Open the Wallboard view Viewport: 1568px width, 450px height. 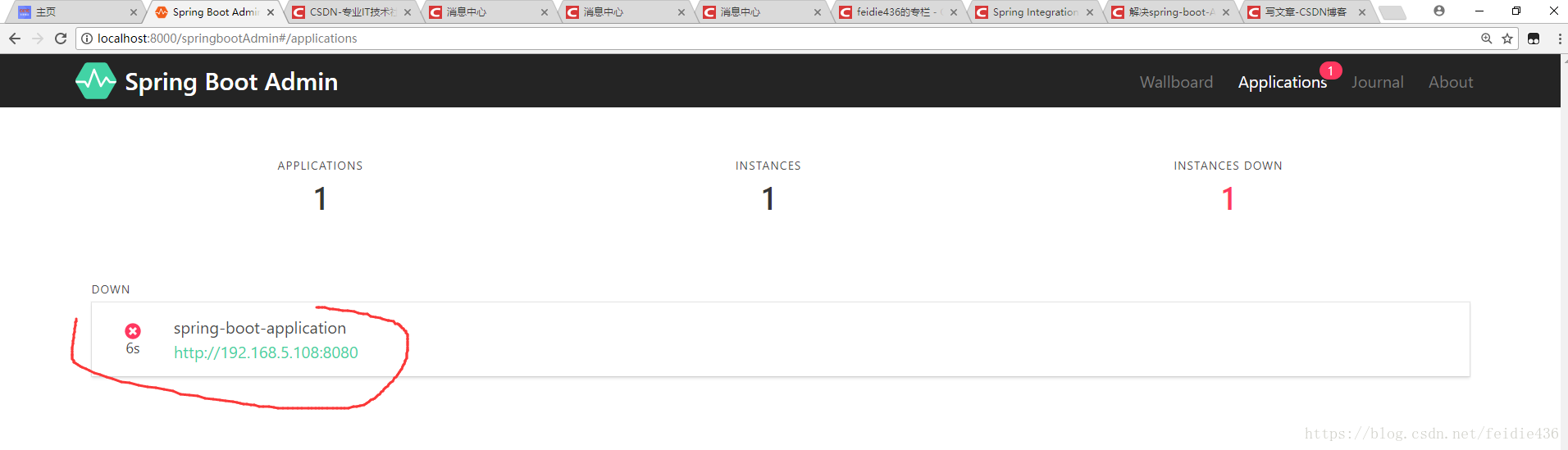(1176, 82)
